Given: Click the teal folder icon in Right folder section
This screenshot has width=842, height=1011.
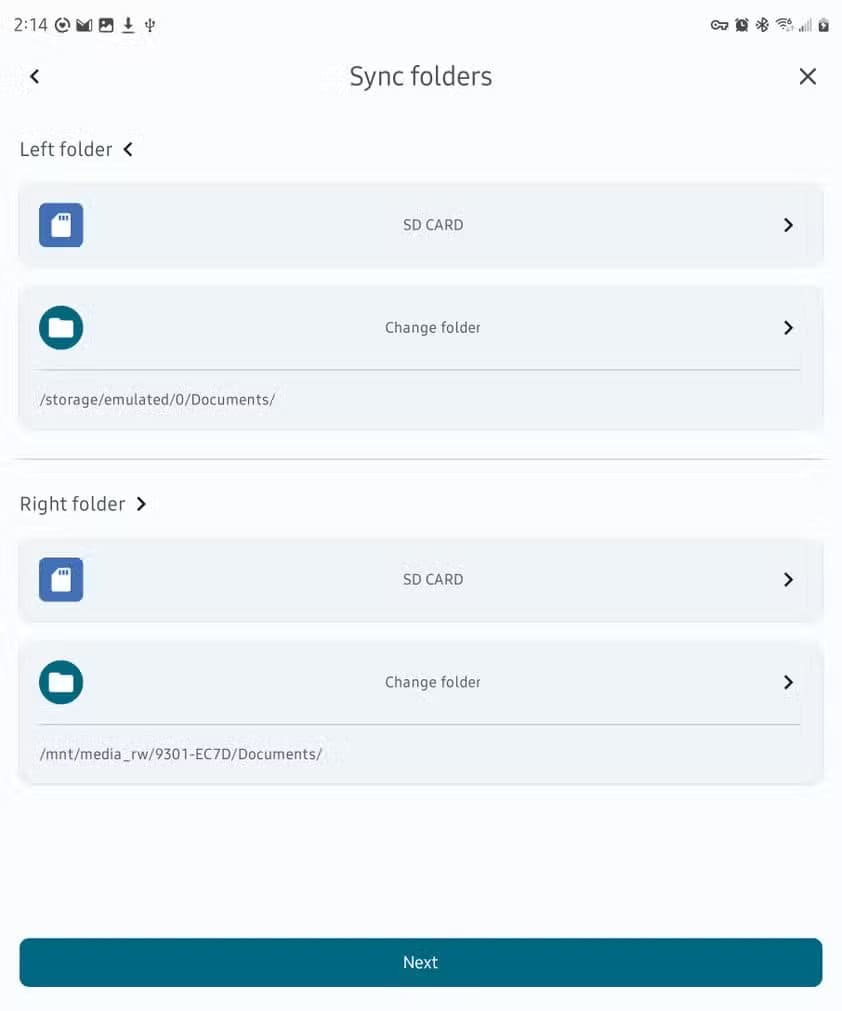Looking at the screenshot, I should coord(61,681).
